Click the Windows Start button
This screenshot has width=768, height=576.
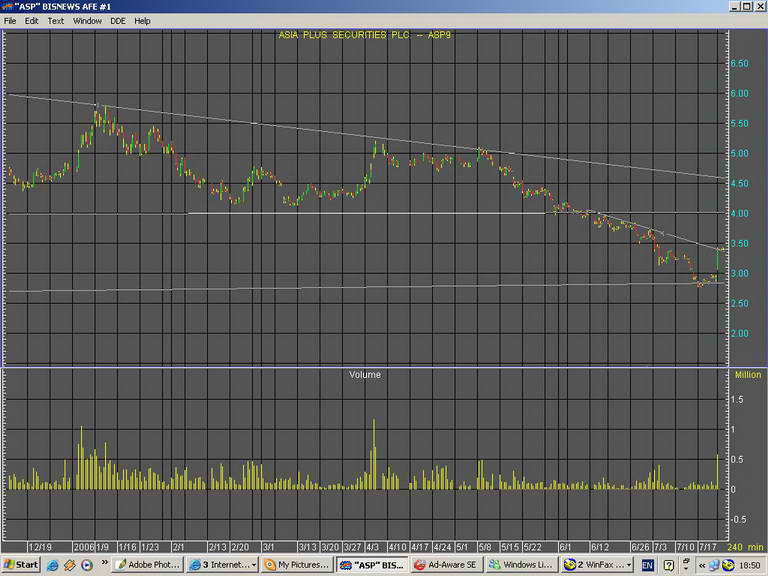coord(21,565)
